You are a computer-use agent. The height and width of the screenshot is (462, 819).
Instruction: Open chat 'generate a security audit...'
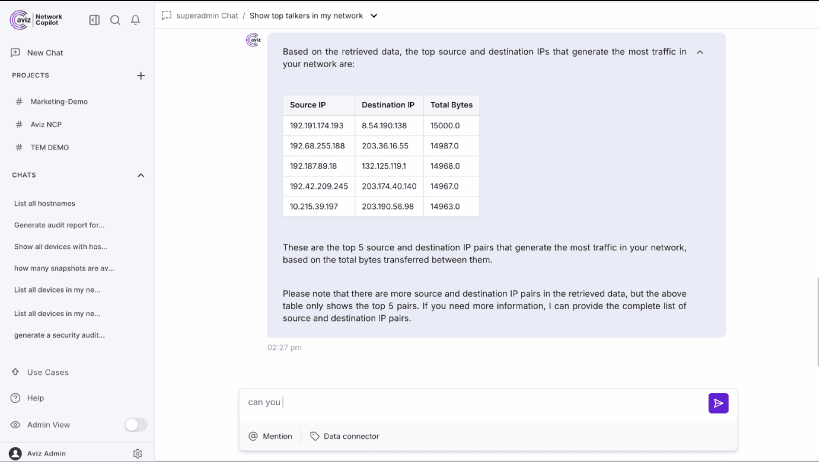(60, 335)
